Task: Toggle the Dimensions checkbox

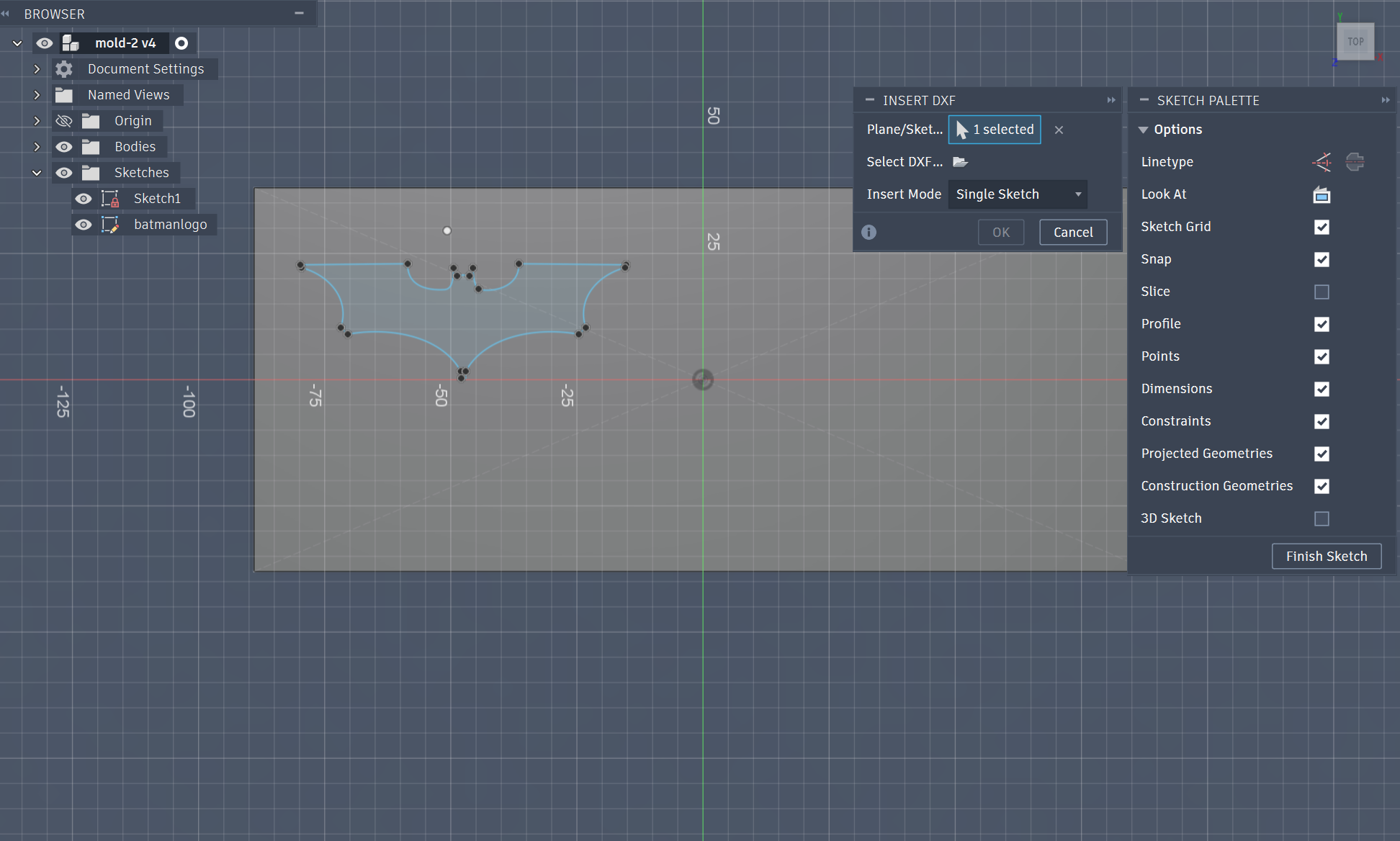Action: point(1322,389)
